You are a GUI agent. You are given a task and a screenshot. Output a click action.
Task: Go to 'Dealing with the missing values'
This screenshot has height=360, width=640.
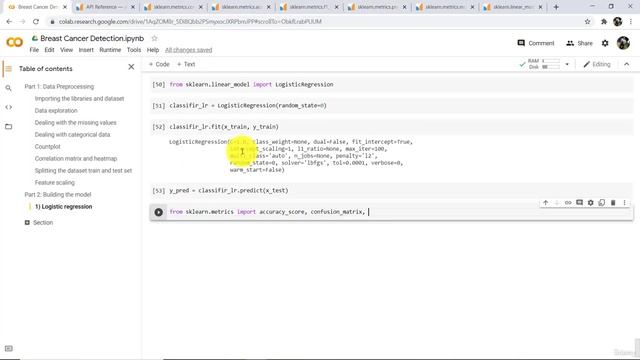coord(76,122)
